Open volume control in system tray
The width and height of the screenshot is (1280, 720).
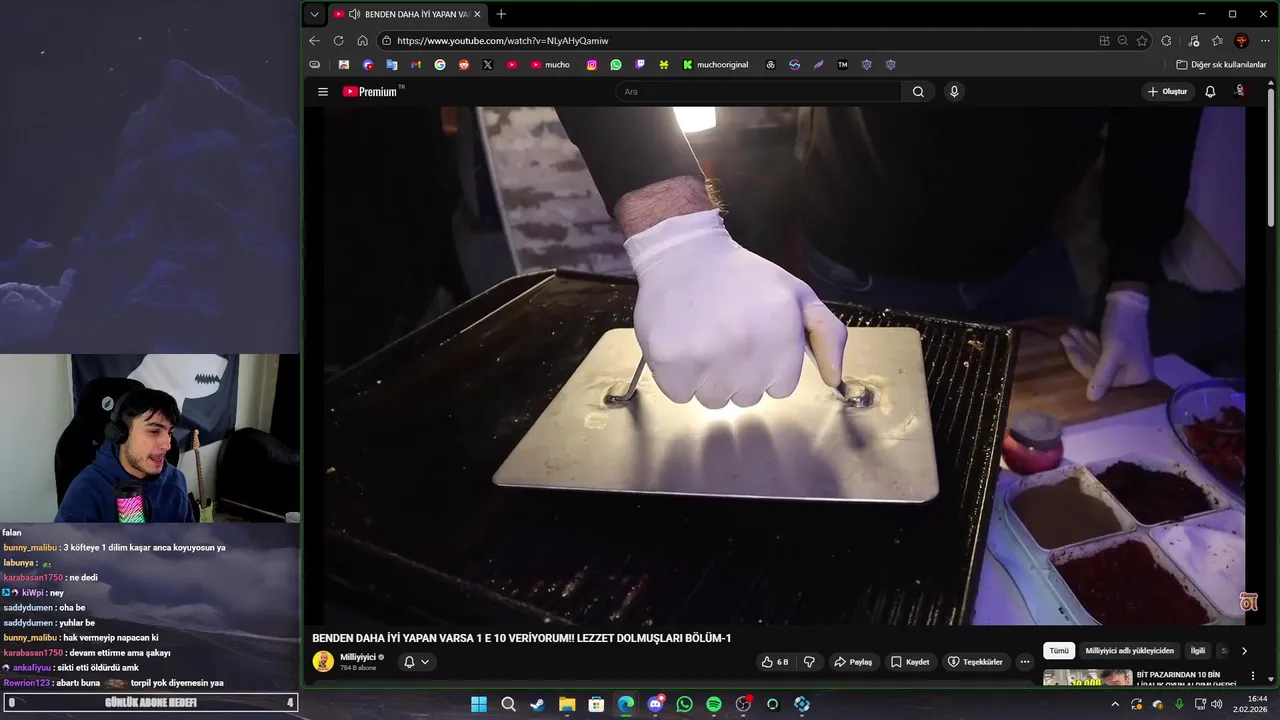1217,704
